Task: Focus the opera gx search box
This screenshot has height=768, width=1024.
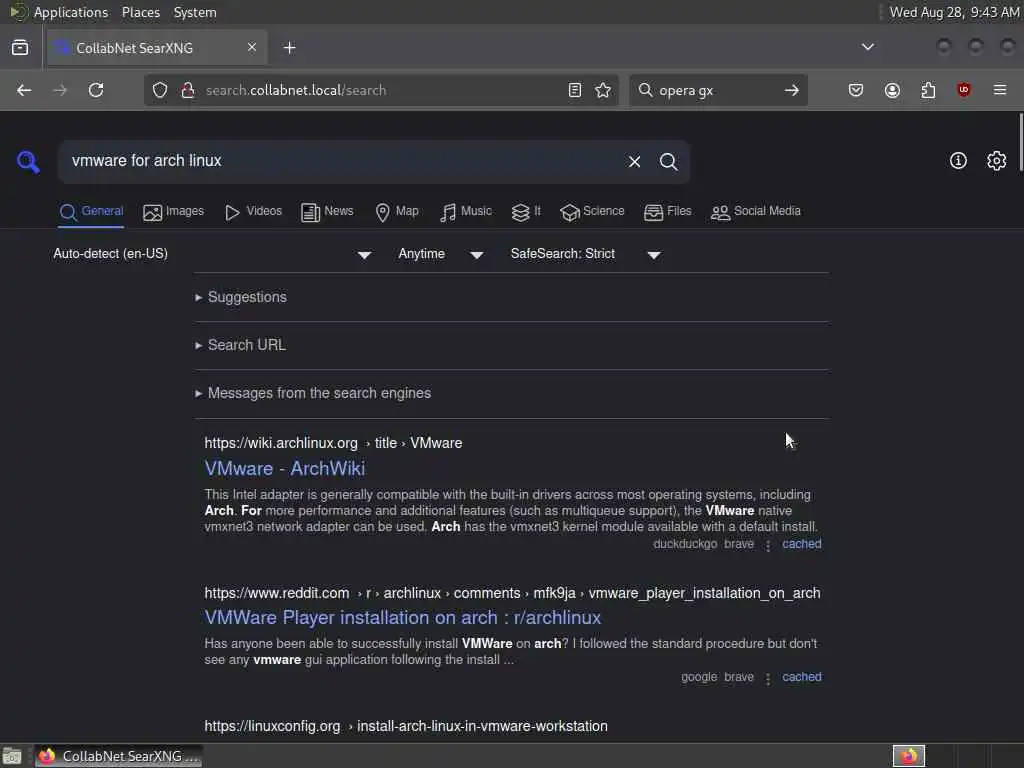Action: [716, 90]
